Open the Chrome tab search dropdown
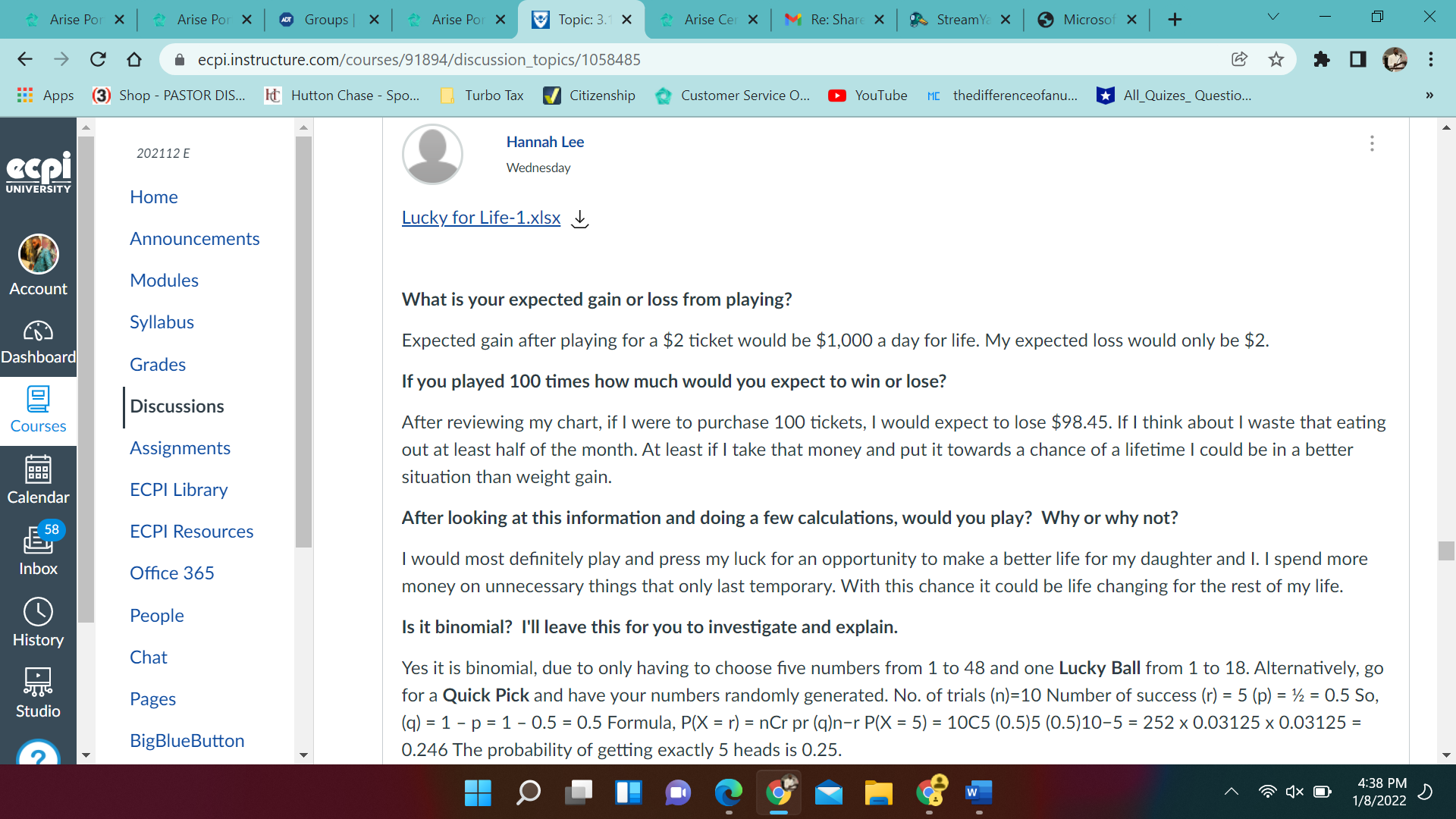Viewport: 1456px width, 819px height. tap(1273, 17)
